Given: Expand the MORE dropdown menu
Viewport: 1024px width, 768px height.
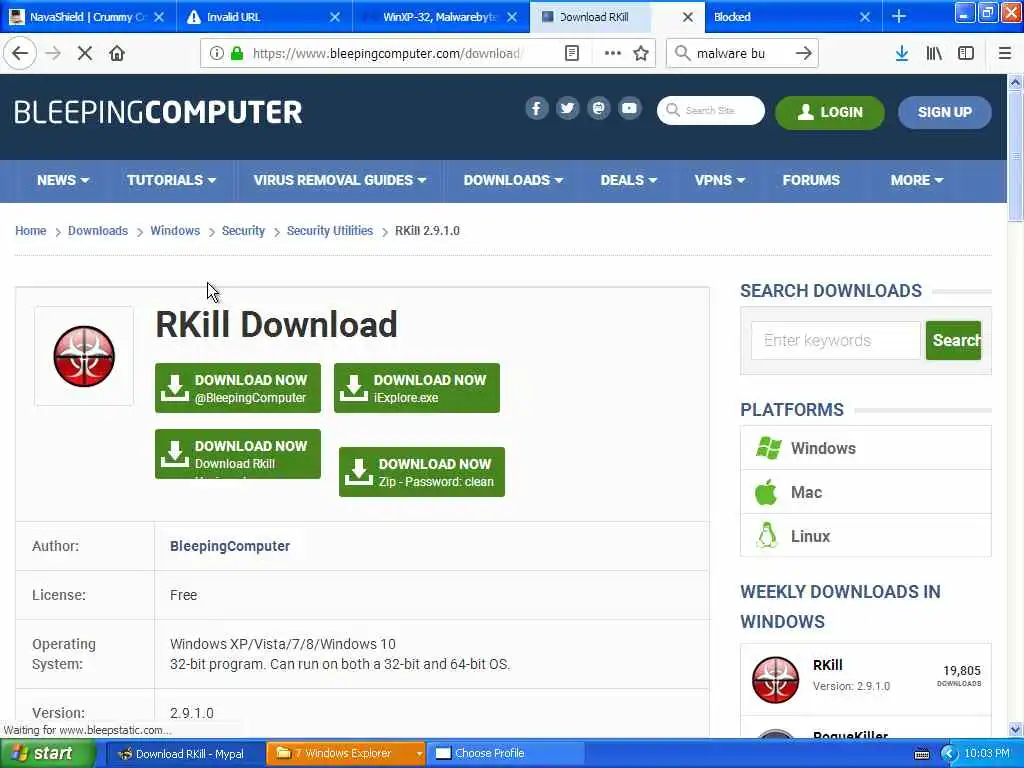Looking at the screenshot, I should pyautogui.click(x=917, y=180).
